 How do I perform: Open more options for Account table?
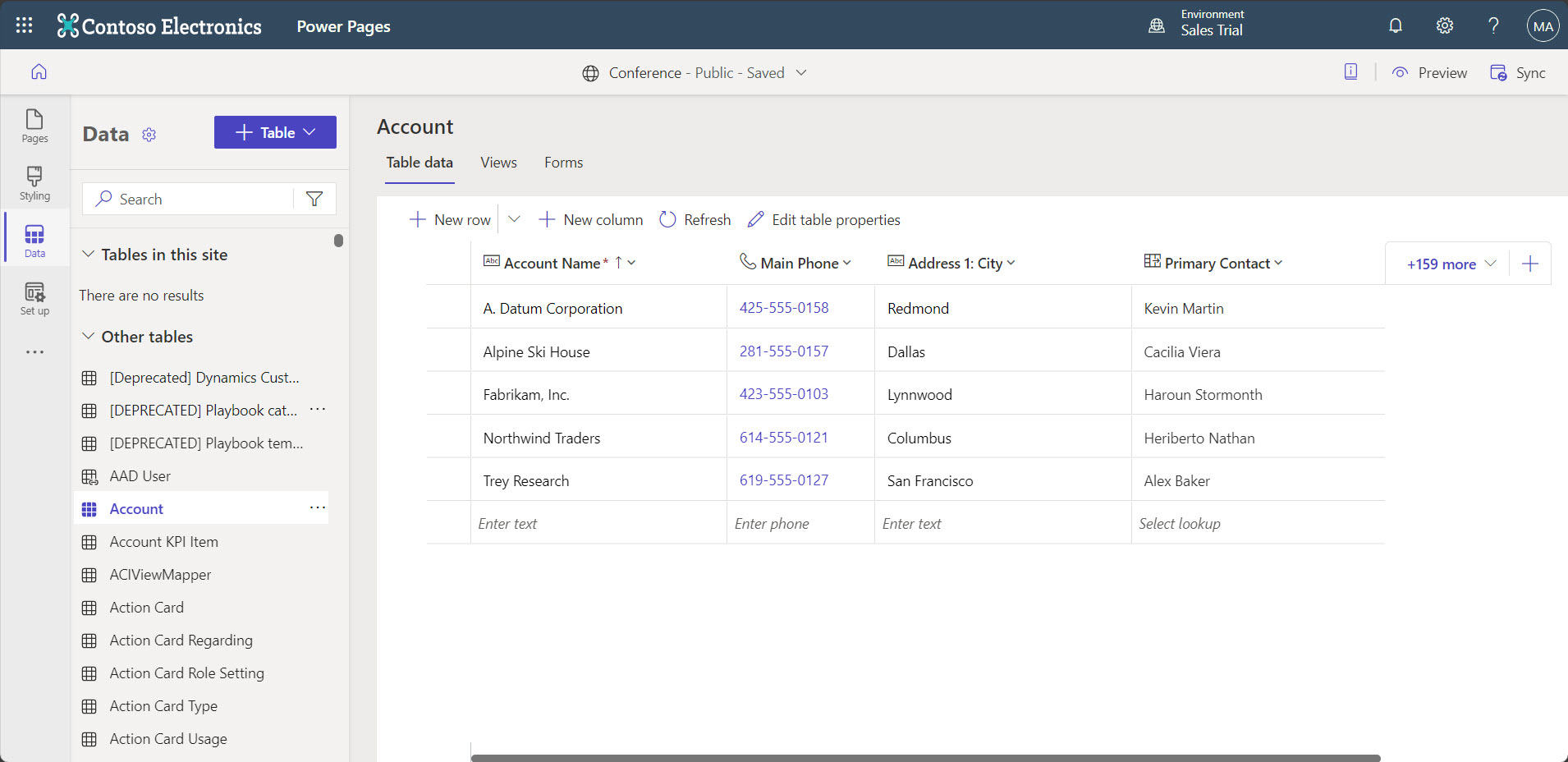(x=318, y=508)
